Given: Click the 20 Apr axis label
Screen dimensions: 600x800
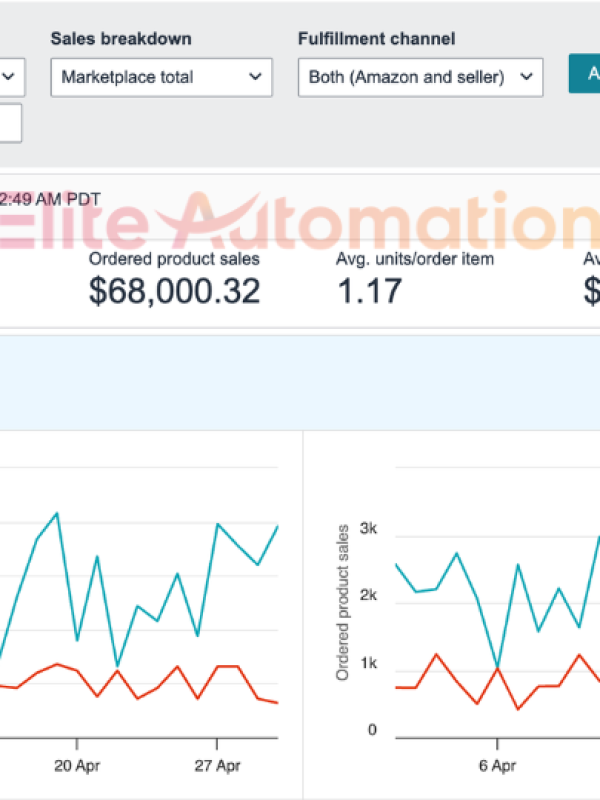Looking at the screenshot, I should [77, 766].
